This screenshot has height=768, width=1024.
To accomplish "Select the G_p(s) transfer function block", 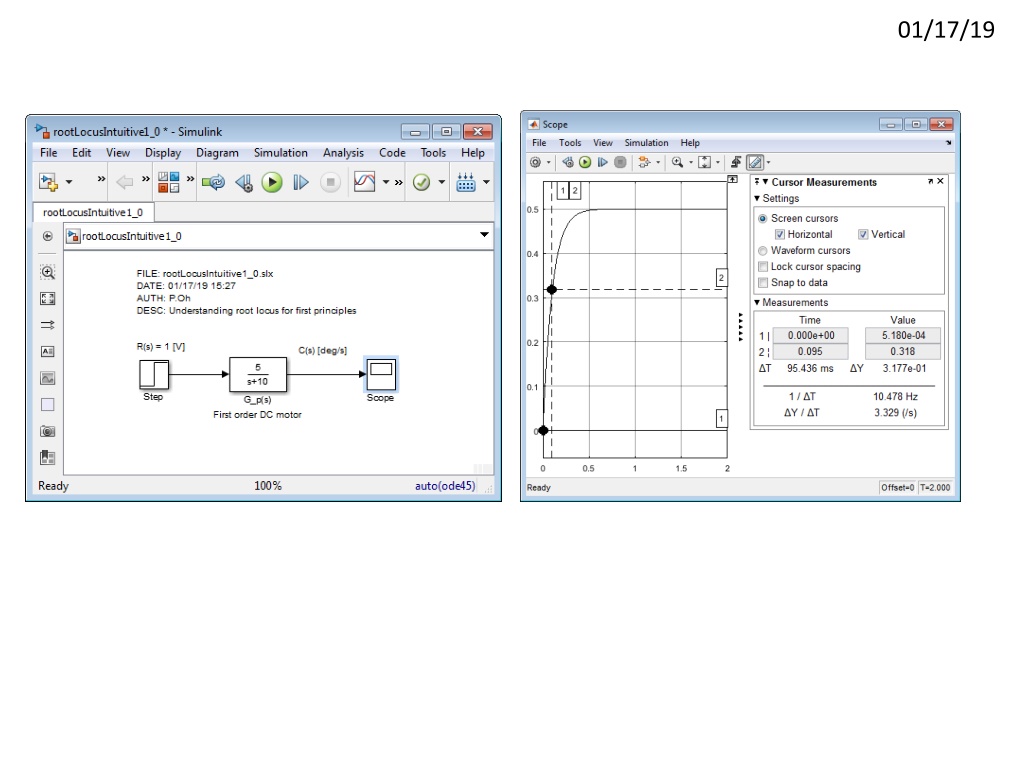I will pyautogui.click(x=258, y=375).
